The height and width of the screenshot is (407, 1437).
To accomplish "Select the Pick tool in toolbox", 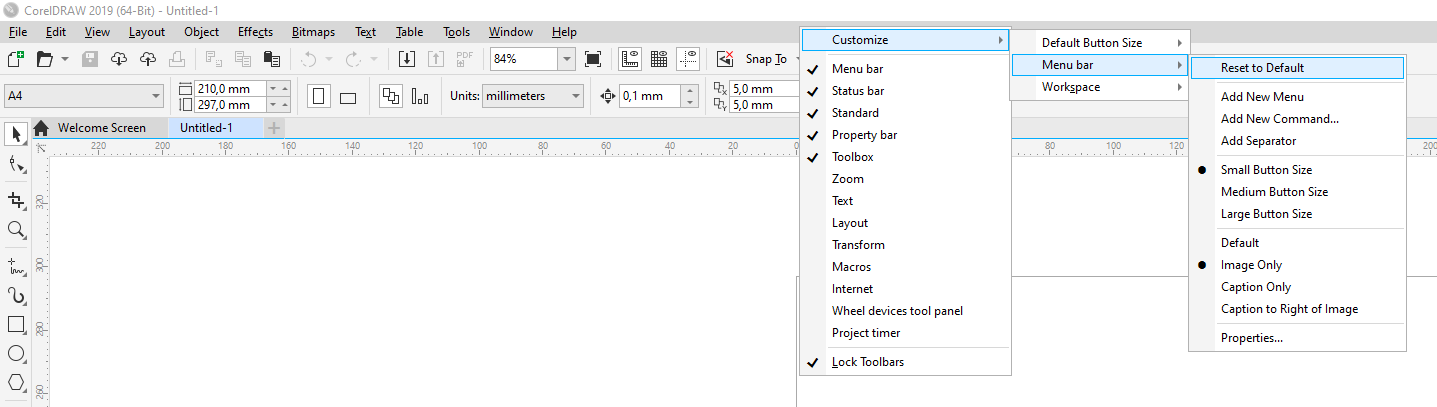I will [x=16, y=134].
